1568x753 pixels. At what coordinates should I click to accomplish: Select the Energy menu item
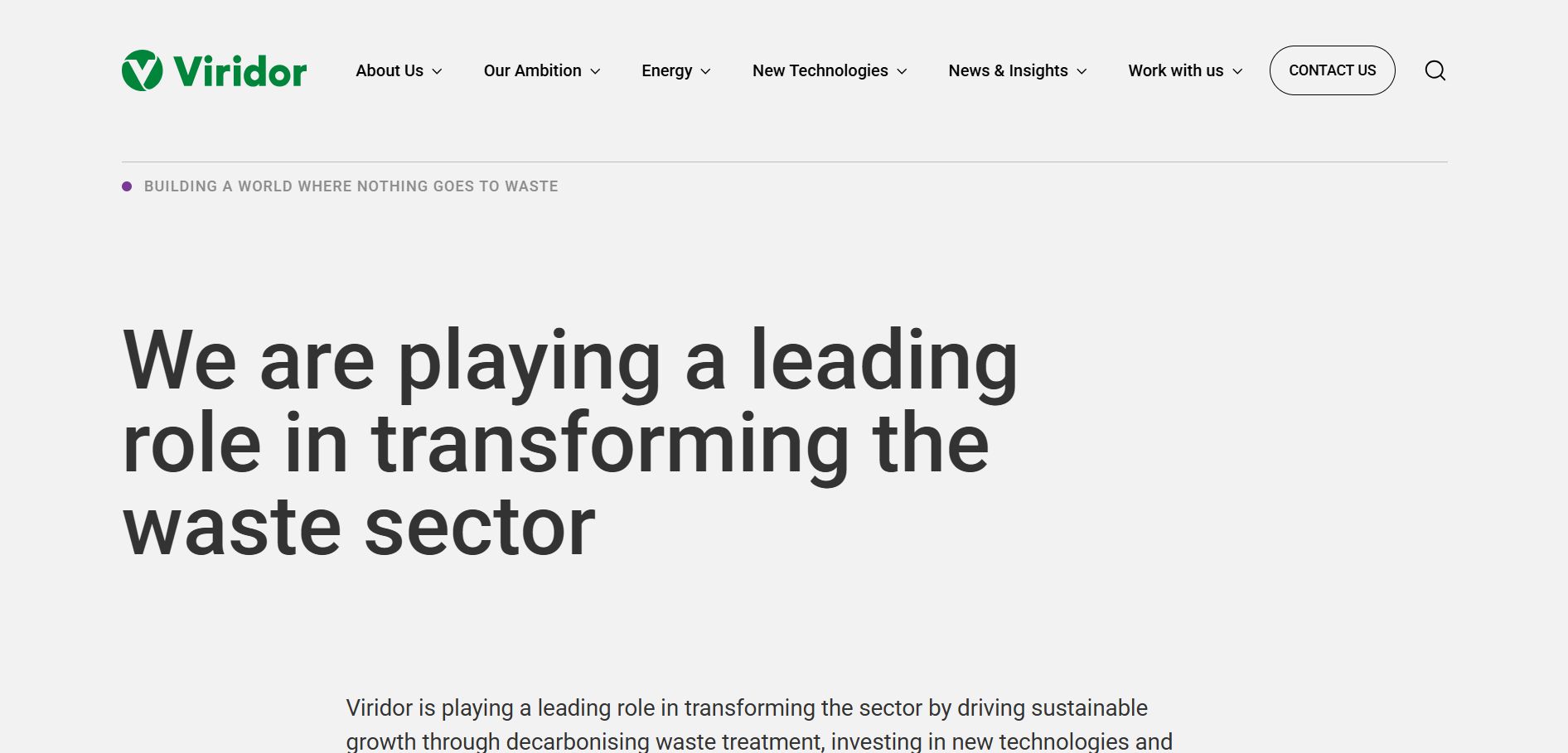(666, 70)
